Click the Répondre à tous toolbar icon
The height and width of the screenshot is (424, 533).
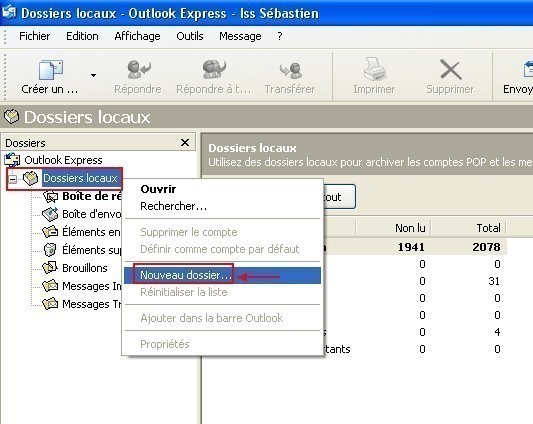pyautogui.click(x=214, y=69)
